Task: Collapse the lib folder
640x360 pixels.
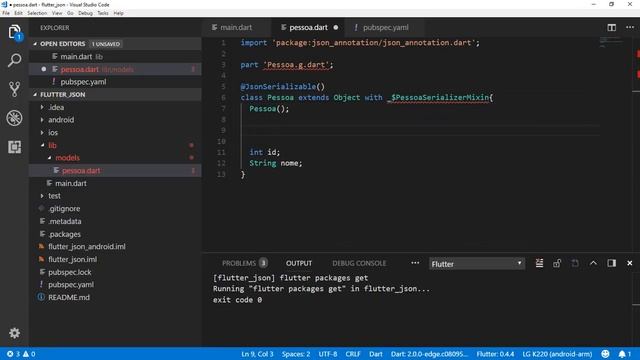Action: pos(42,145)
